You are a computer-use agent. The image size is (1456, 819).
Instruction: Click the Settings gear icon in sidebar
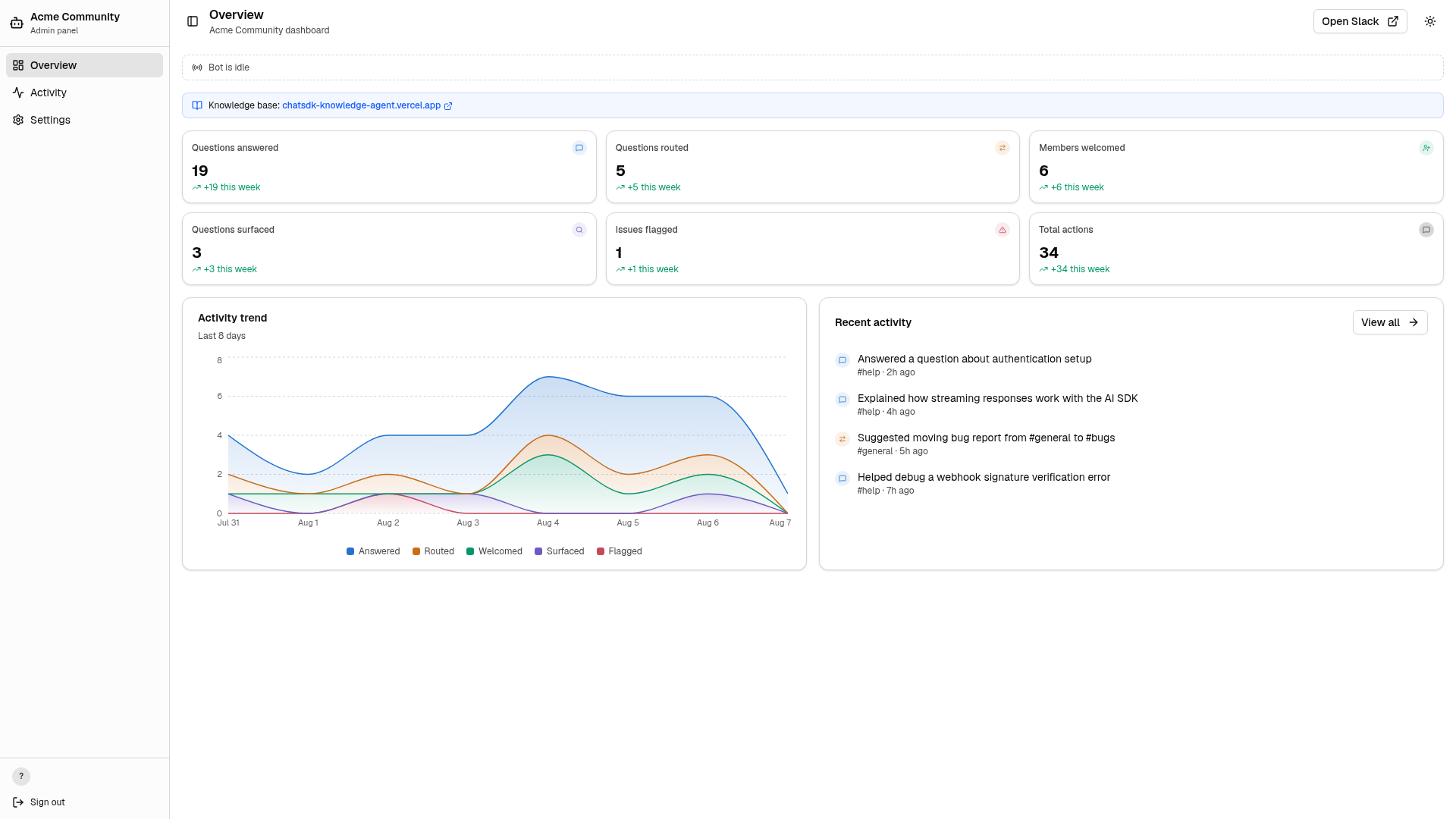click(x=18, y=120)
